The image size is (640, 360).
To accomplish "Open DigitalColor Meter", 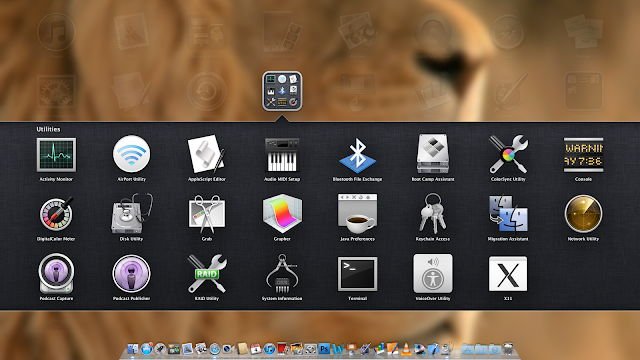I will 56,214.
